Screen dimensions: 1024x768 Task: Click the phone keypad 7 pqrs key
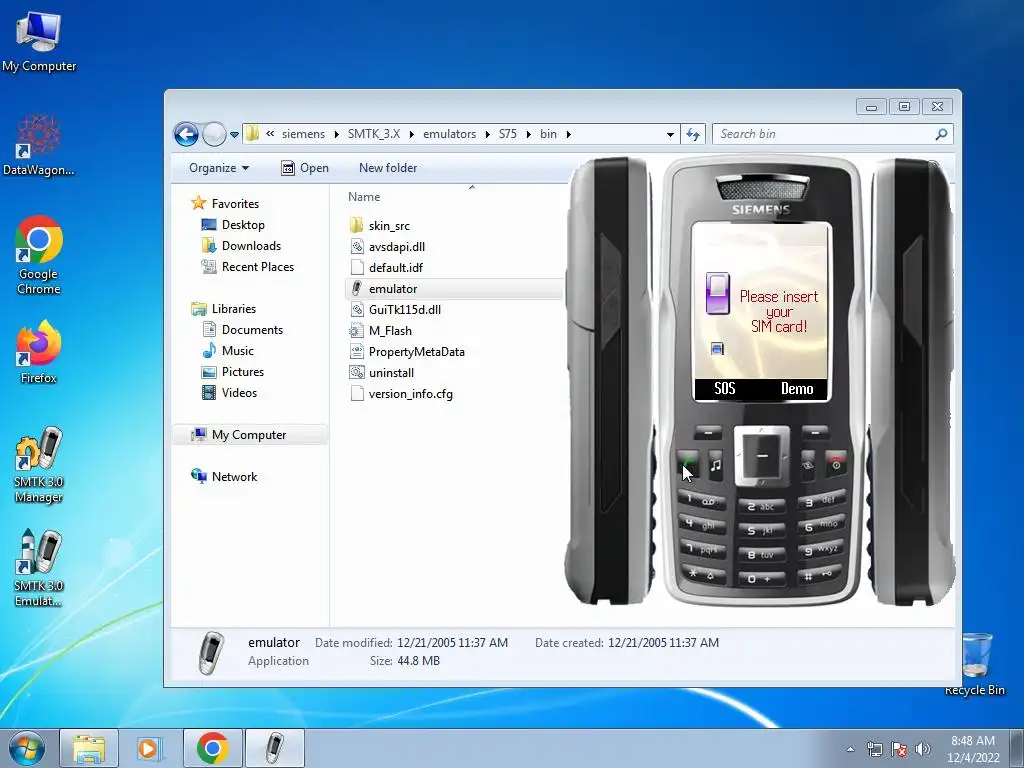[x=701, y=549]
